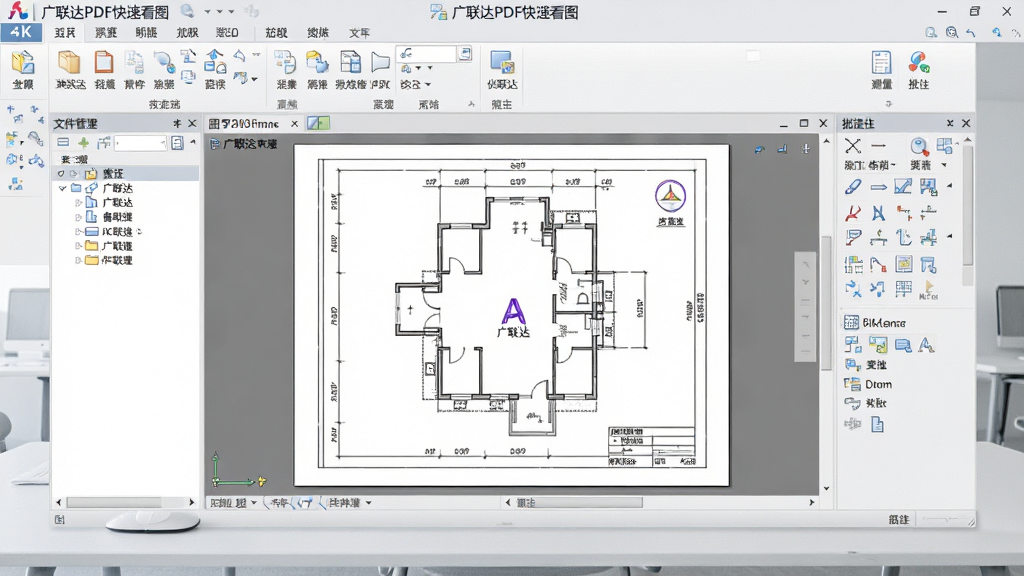Switch to the ribbon tab right after the 4K button
Viewport: 1024px width, 576px height.
pos(65,33)
